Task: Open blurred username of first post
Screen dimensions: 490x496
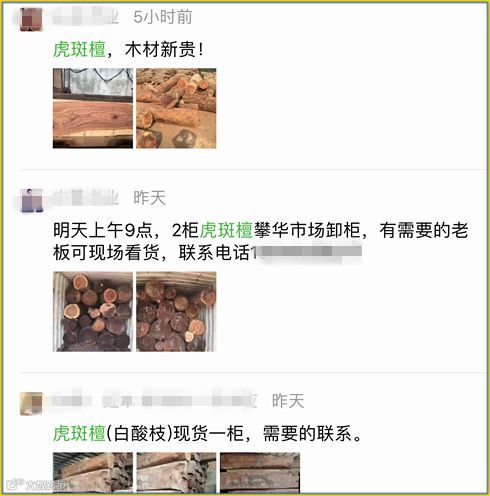Action: click(85, 17)
